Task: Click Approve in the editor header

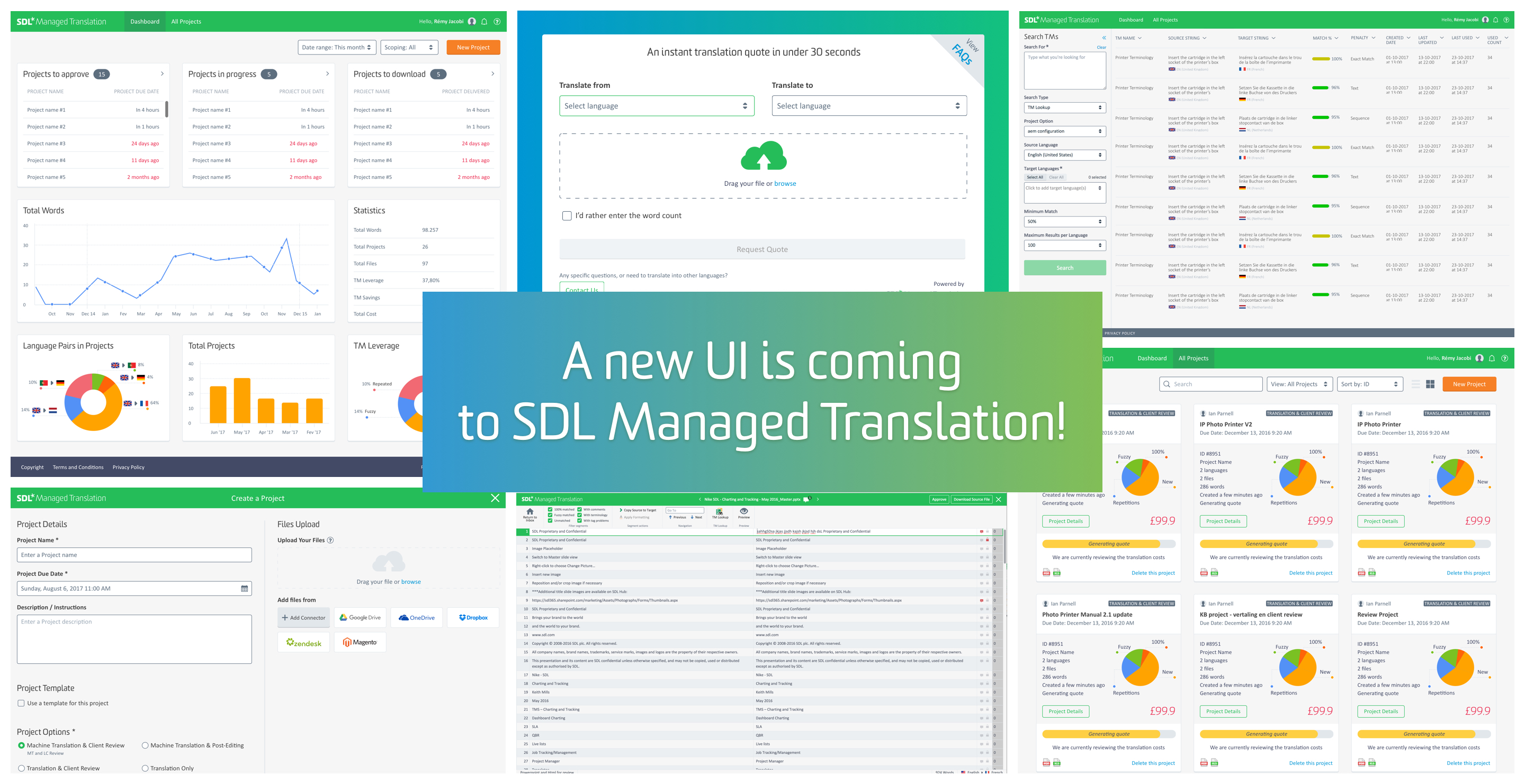Action: point(939,499)
